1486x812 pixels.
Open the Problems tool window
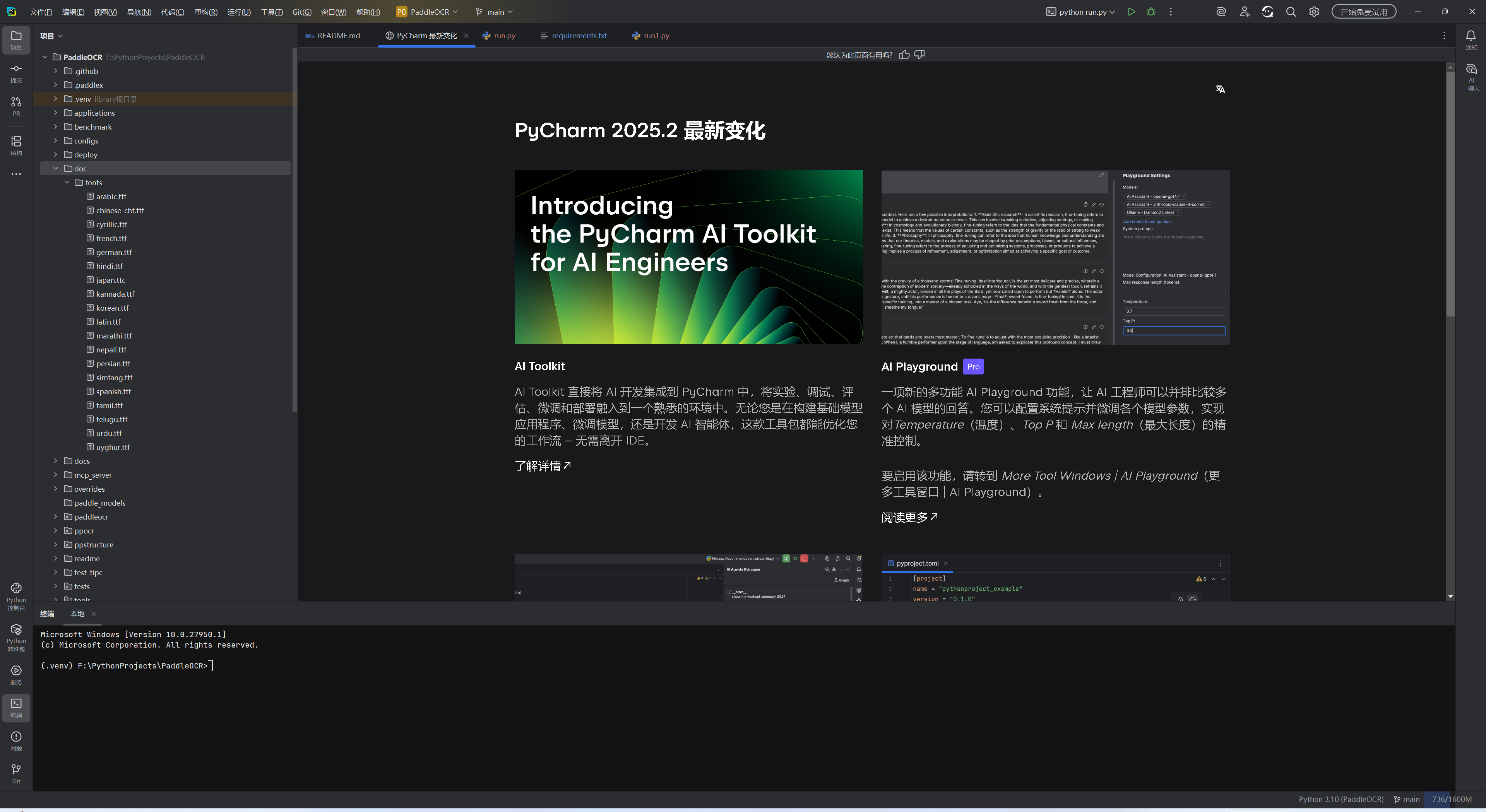click(16, 741)
